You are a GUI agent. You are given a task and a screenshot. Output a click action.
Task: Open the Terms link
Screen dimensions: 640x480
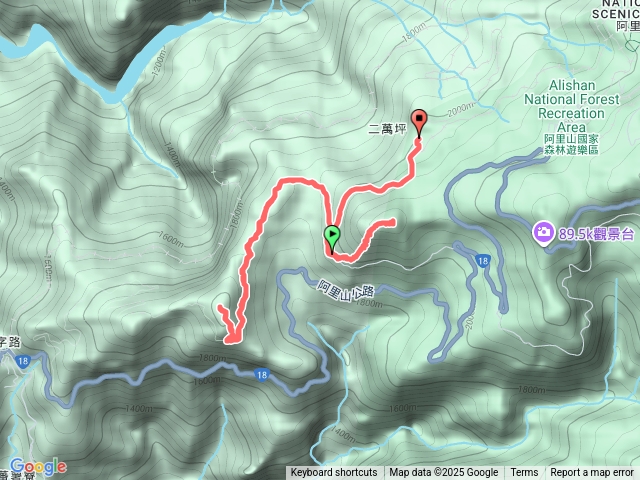(x=524, y=473)
